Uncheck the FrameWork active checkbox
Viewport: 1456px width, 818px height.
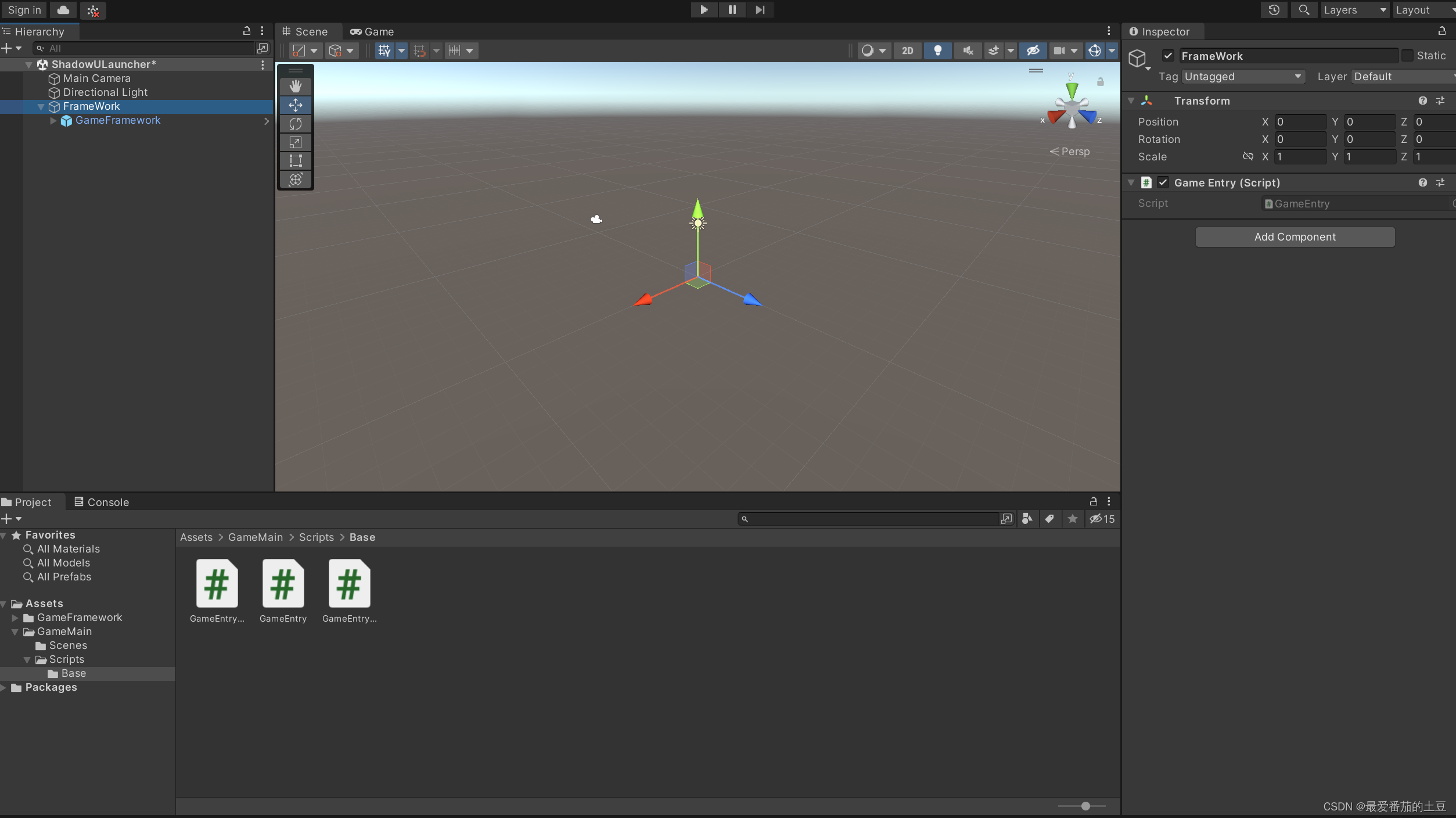tap(1169, 56)
